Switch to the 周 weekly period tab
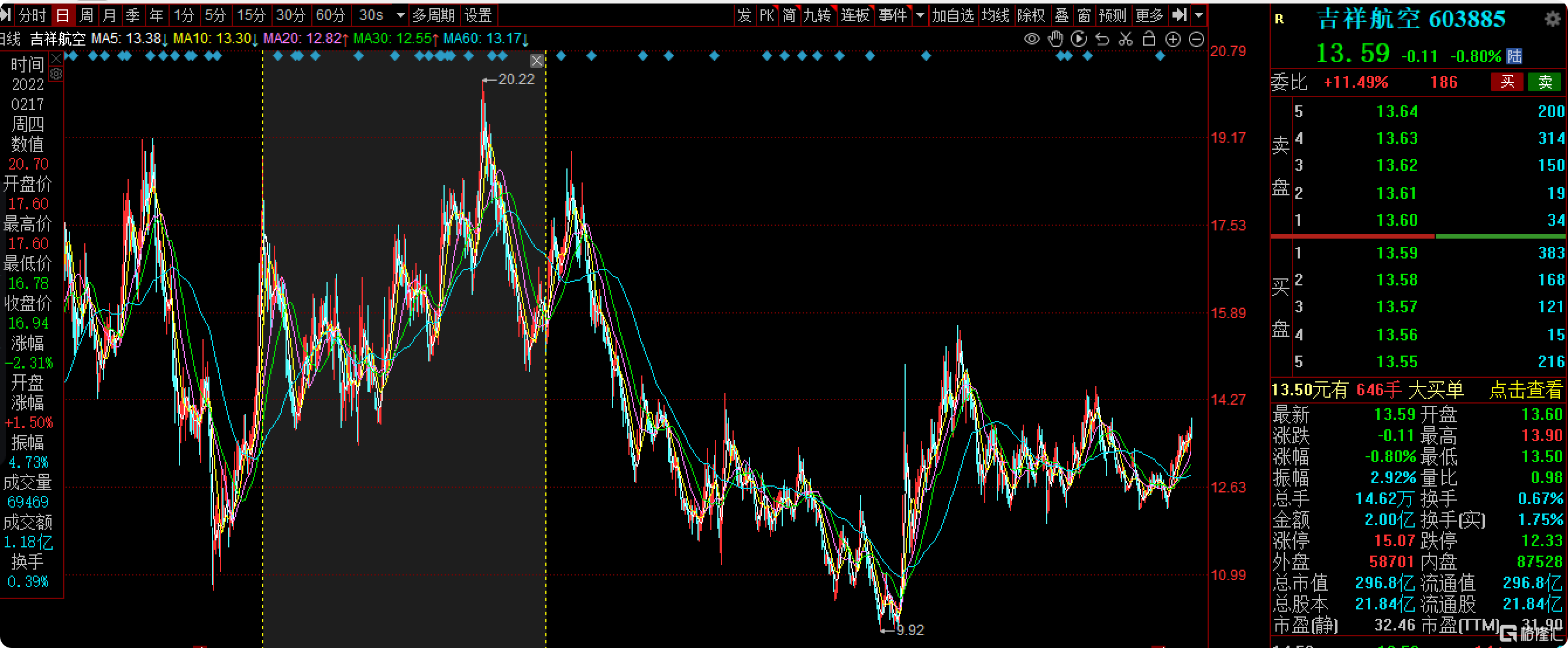 (x=87, y=15)
